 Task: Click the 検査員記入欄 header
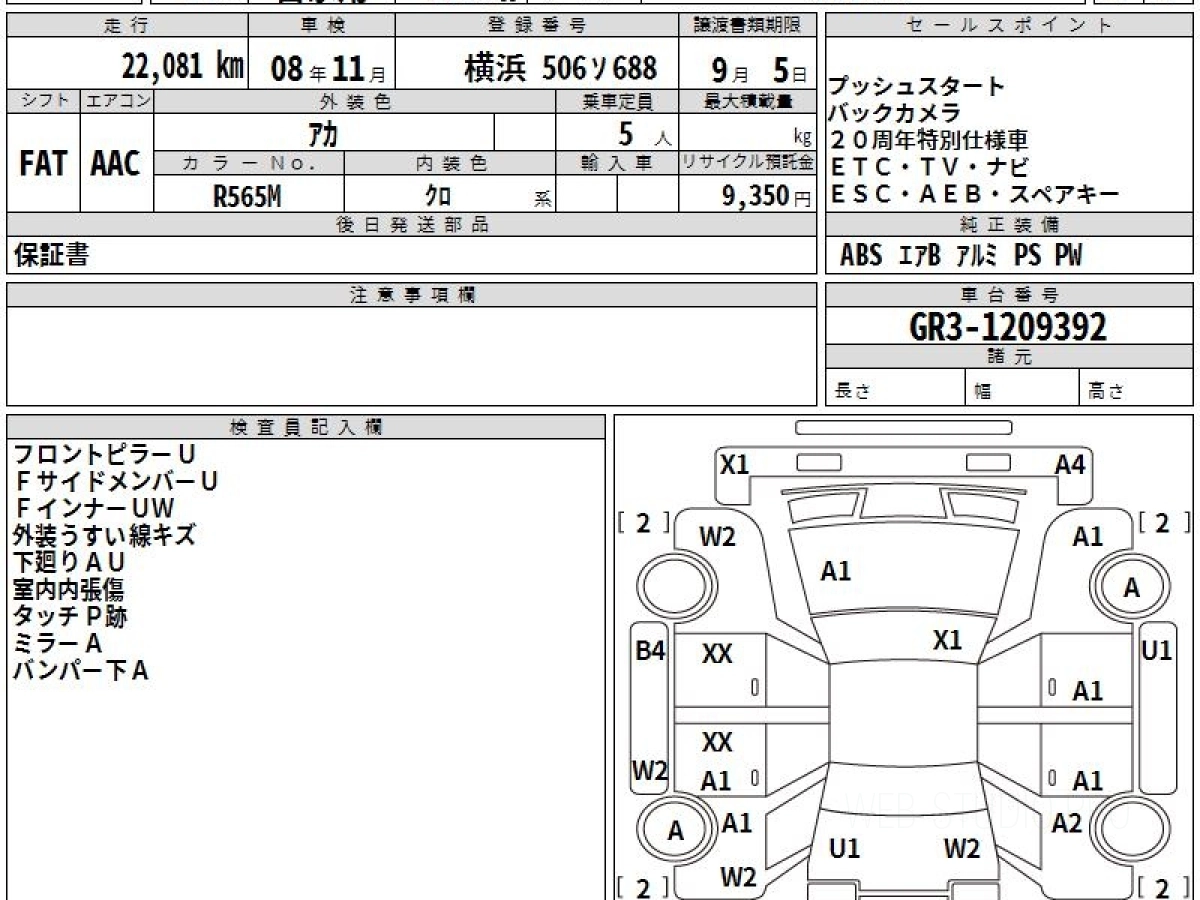pyautogui.click(x=306, y=427)
